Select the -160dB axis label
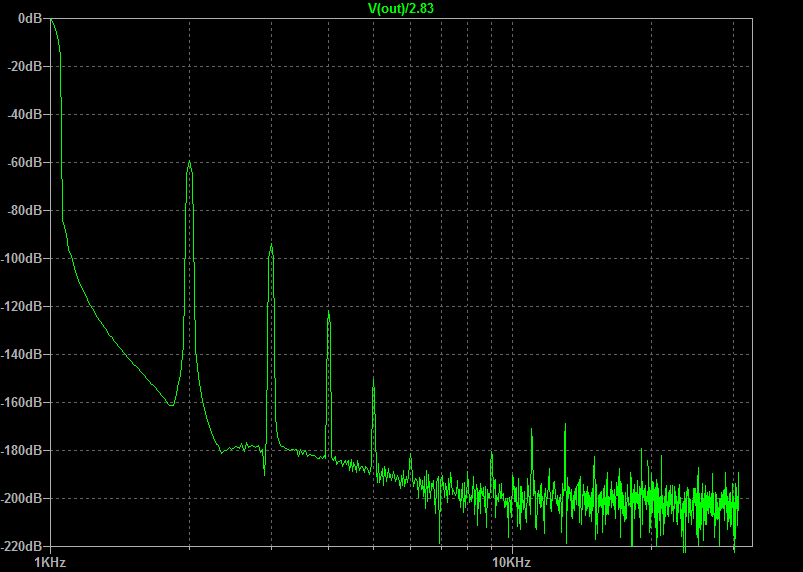This screenshot has width=803, height=572. pos(22,402)
